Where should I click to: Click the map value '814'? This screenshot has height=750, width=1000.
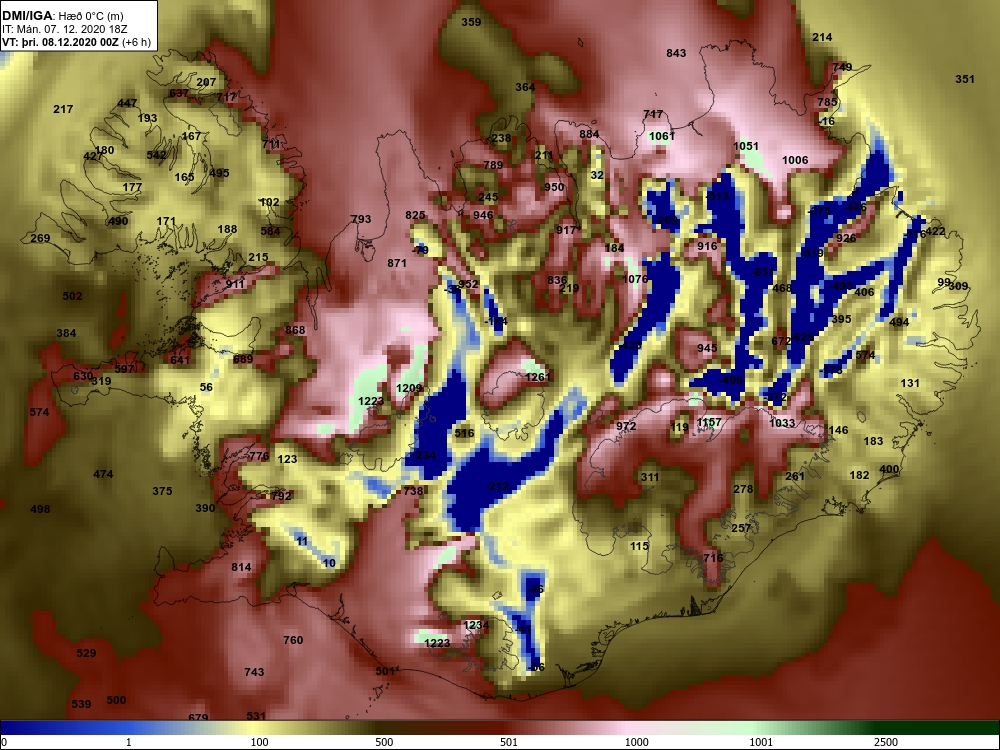click(x=241, y=567)
